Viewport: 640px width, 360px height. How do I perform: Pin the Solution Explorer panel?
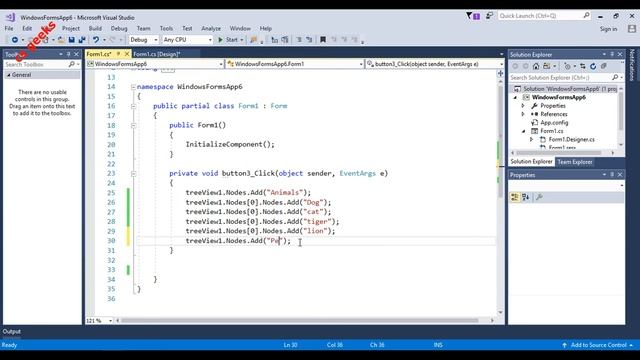[612, 54]
